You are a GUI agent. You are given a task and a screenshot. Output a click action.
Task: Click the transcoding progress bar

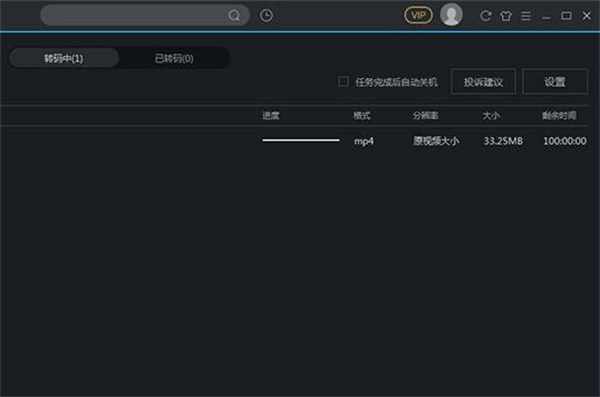pyautogui.click(x=301, y=141)
